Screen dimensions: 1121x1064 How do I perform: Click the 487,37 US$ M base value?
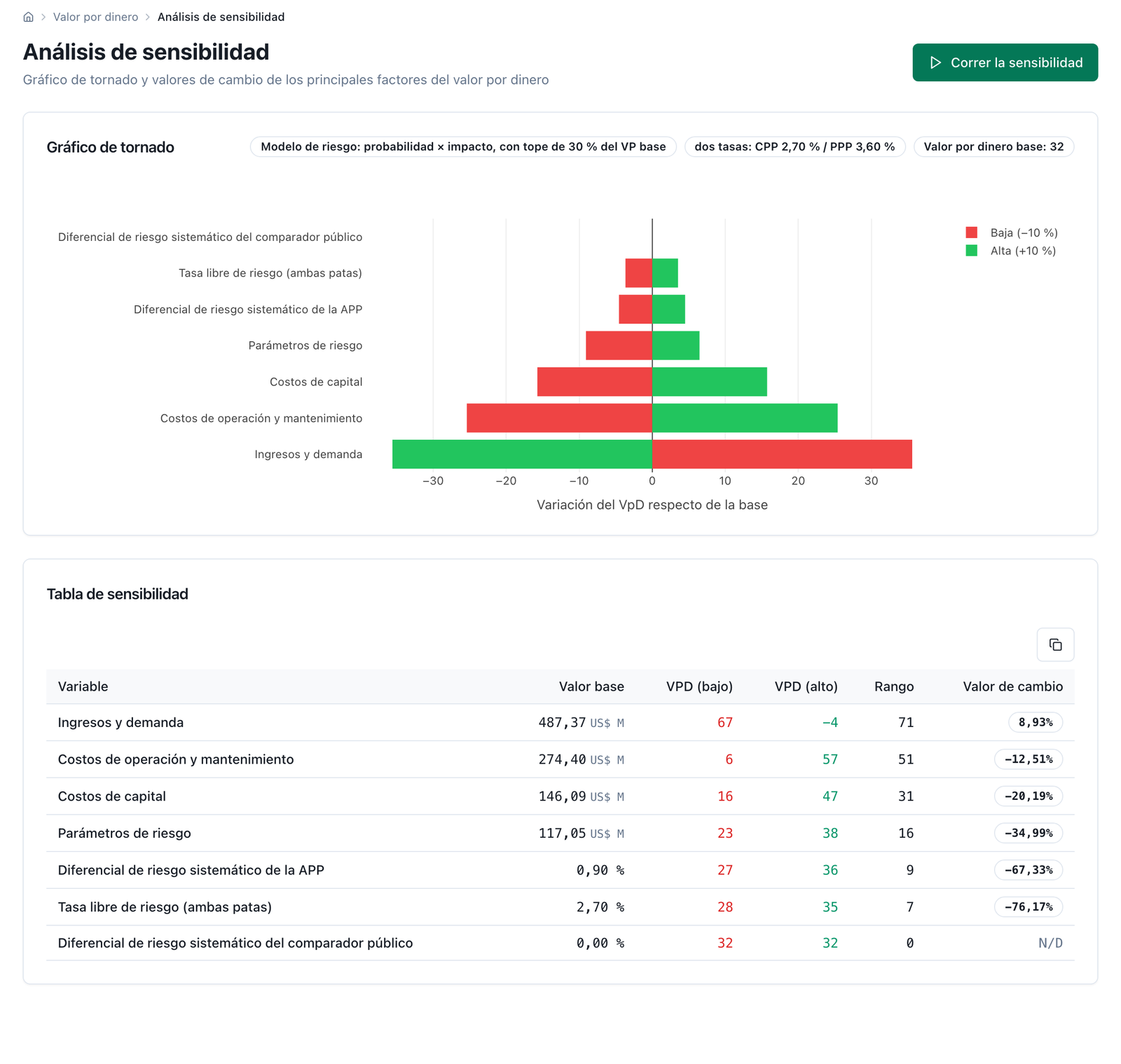tap(581, 722)
